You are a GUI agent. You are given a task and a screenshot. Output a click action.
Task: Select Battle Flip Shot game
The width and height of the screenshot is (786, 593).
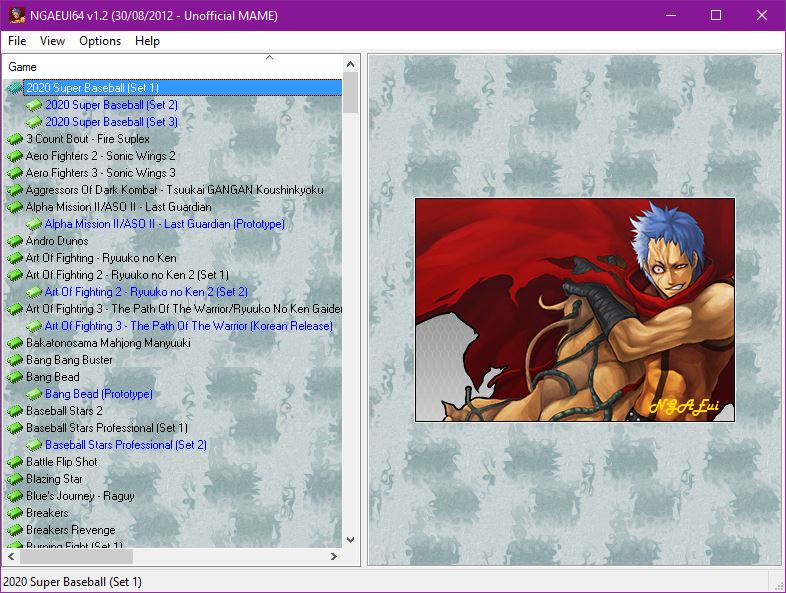tap(62, 462)
